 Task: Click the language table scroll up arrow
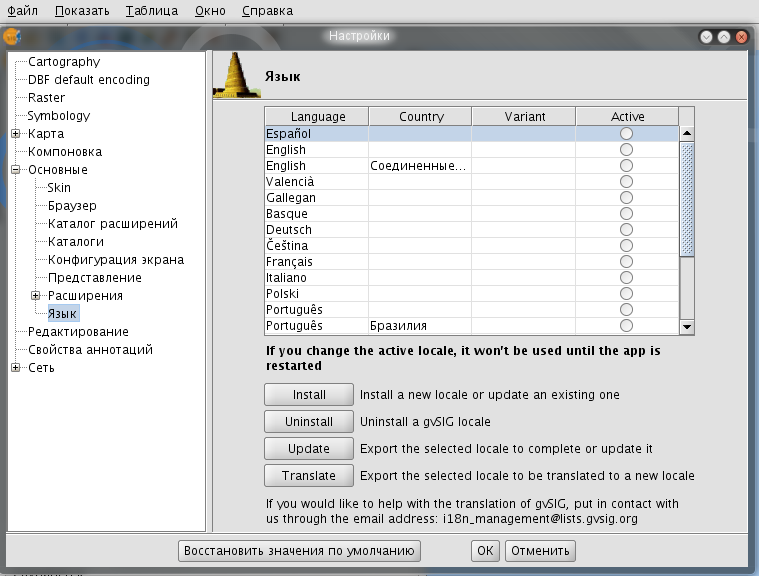pyautogui.click(x=687, y=133)
